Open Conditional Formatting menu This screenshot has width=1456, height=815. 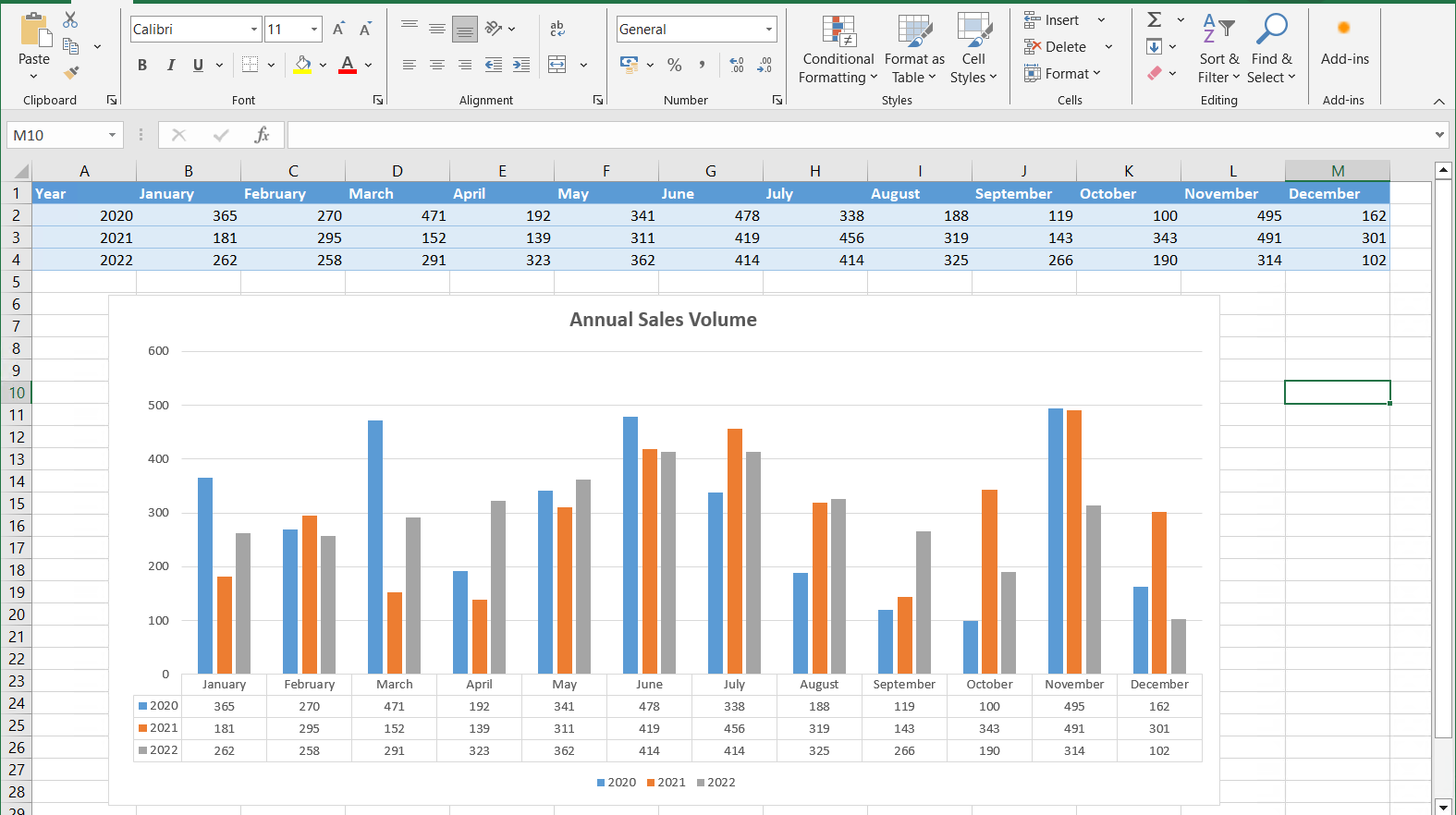click(x=838, y=50)
